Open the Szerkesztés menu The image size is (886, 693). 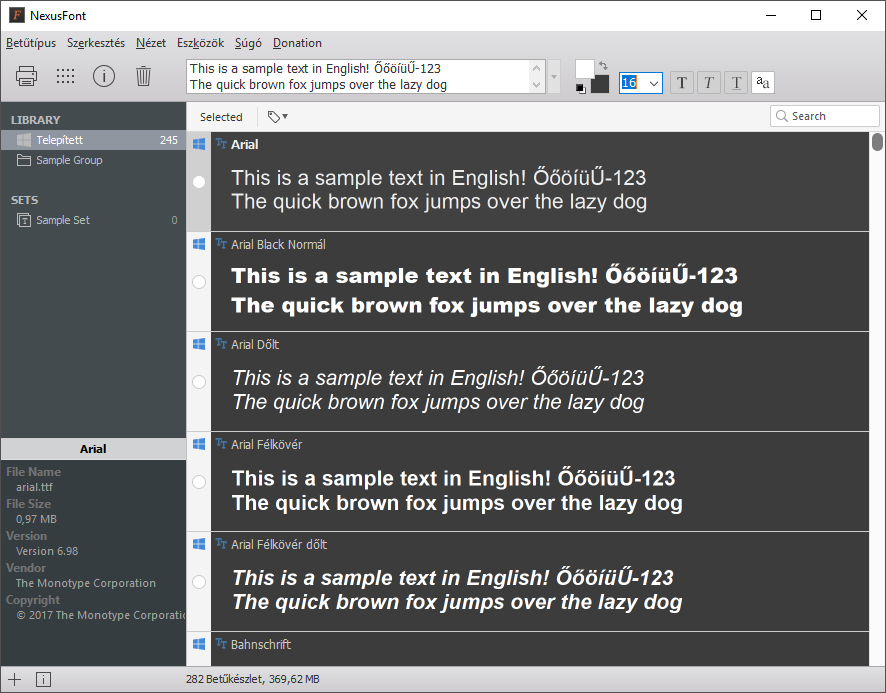pos(96,43)
